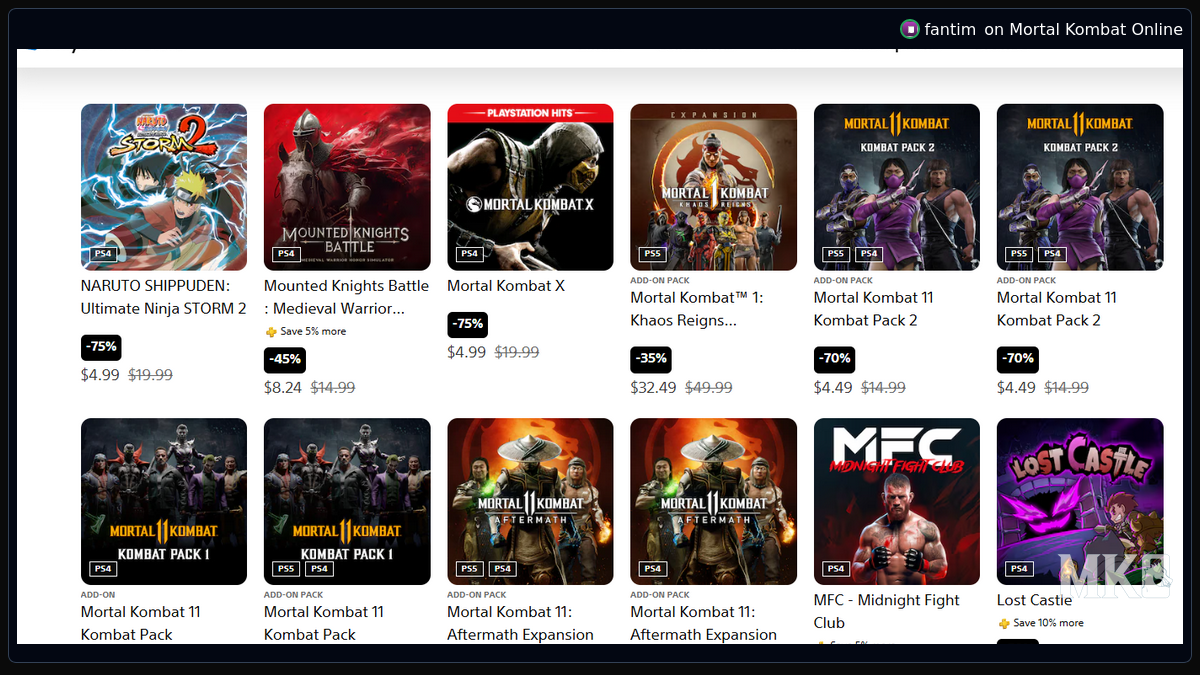This screenshot has height=675, width=1200.
Task: Select the PS4 badge on Kombat Pack 1 cover
Action: [102, 568]
